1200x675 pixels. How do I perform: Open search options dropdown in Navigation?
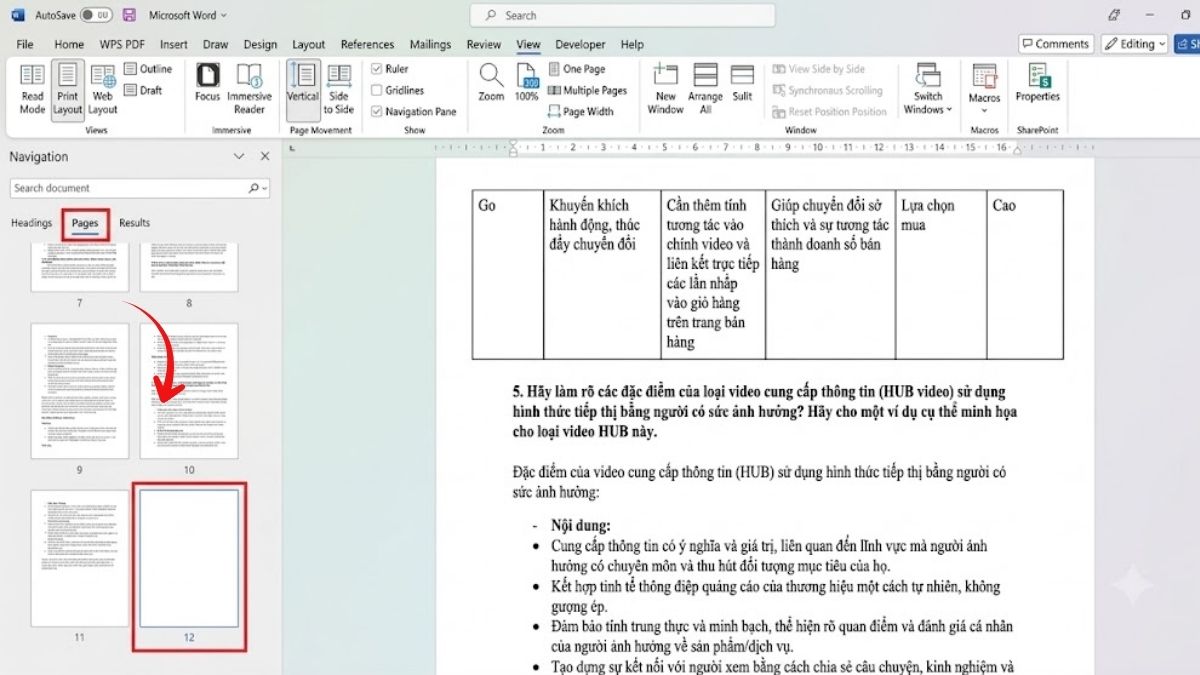[x=264, y=188]
